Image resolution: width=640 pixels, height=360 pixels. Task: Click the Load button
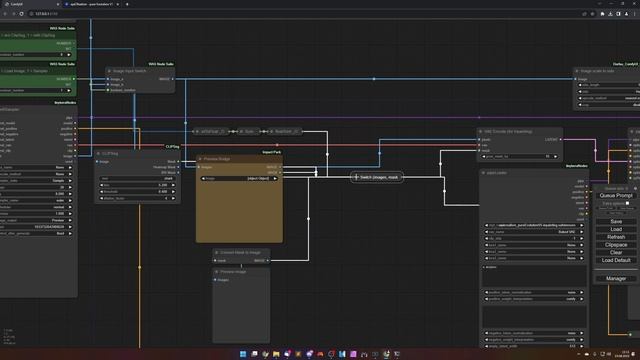(616, 229)
